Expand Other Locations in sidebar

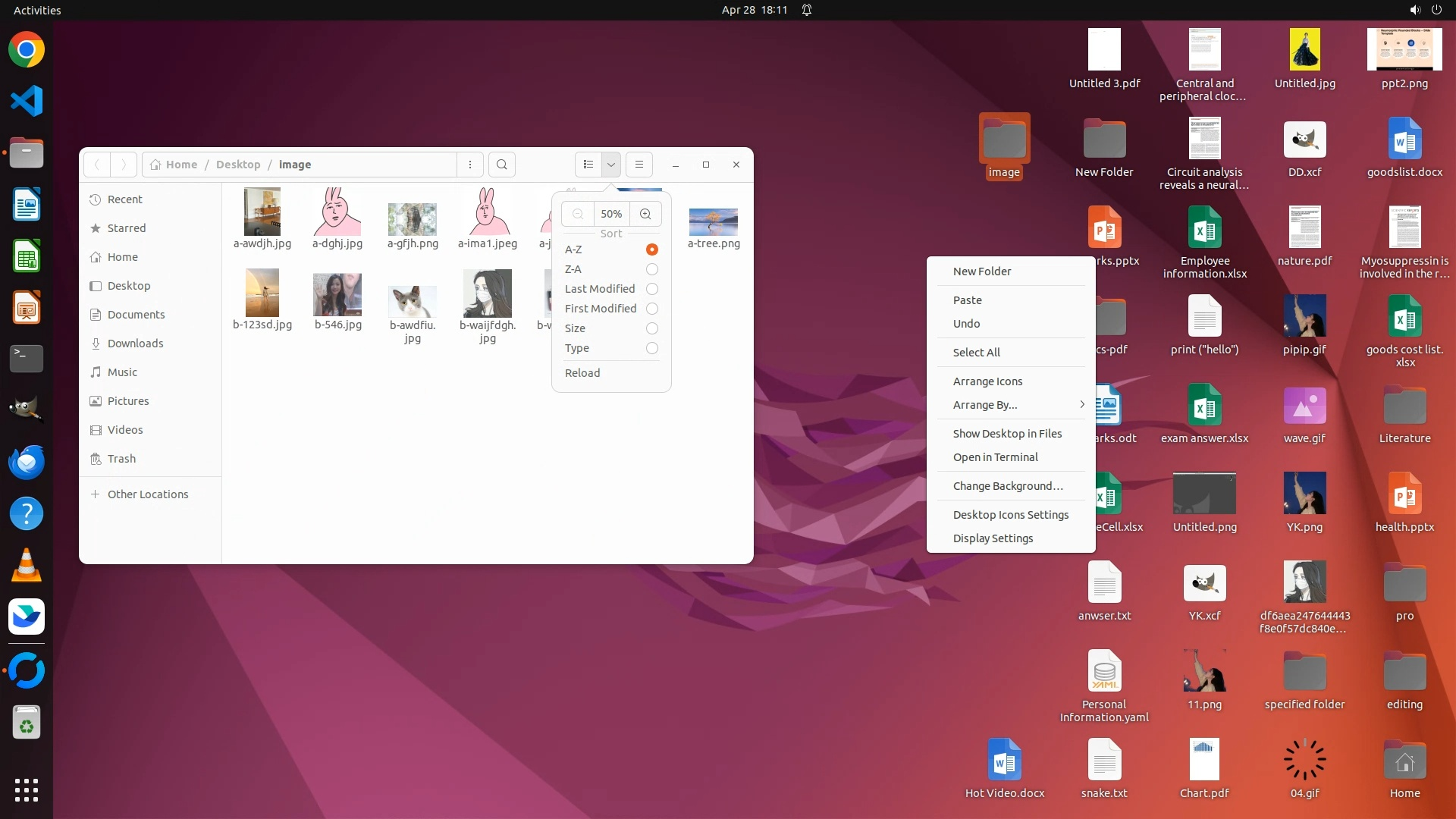148,494
